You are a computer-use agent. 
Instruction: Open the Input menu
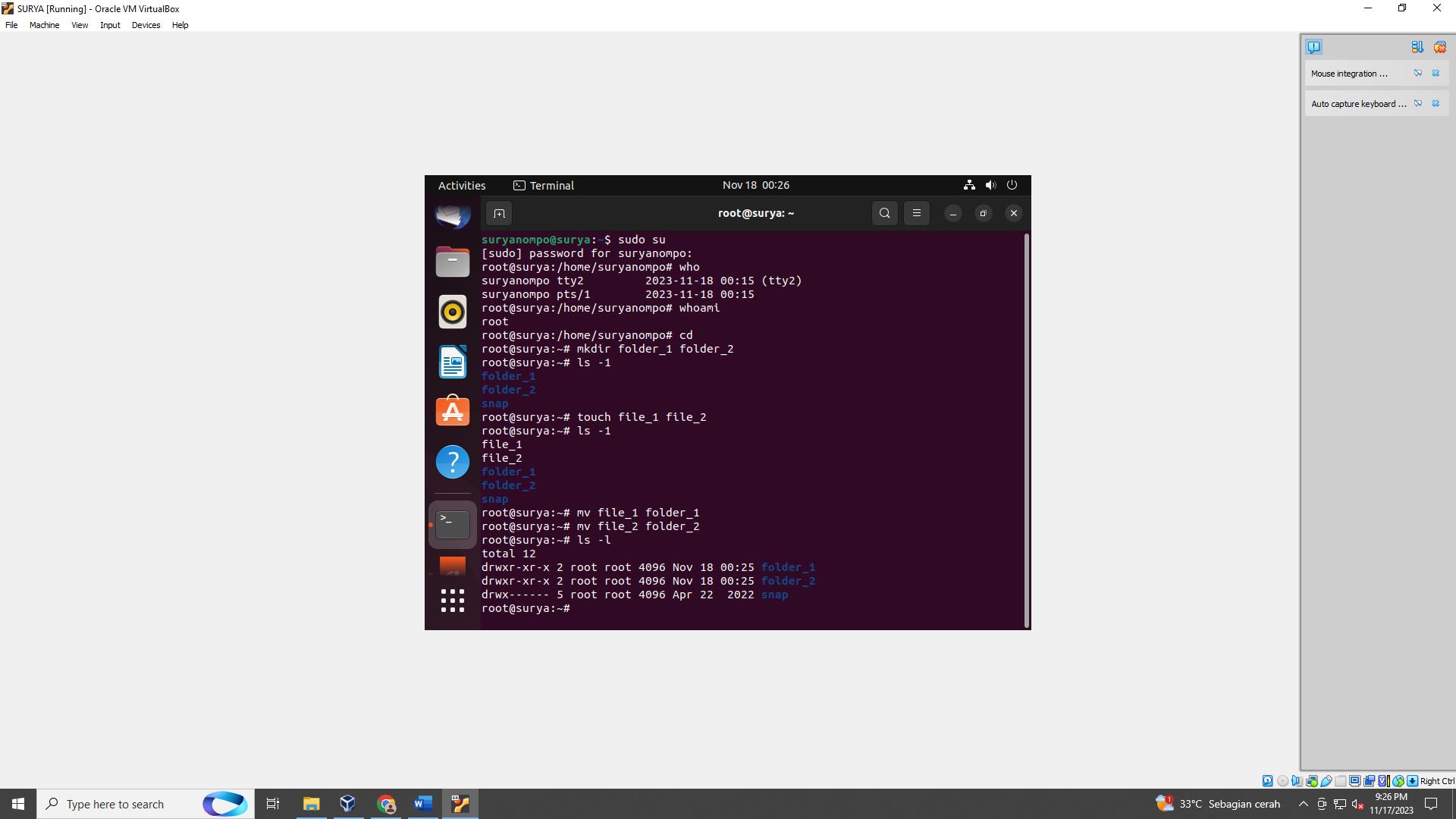110,25
